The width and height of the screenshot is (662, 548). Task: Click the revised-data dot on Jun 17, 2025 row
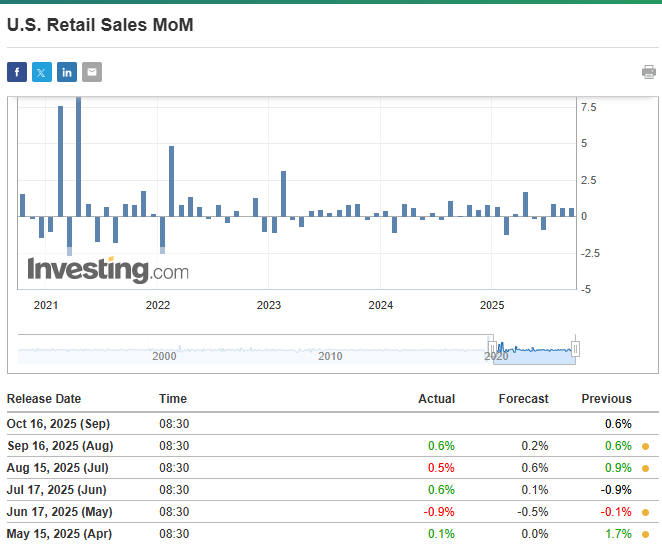click(646, 512)
